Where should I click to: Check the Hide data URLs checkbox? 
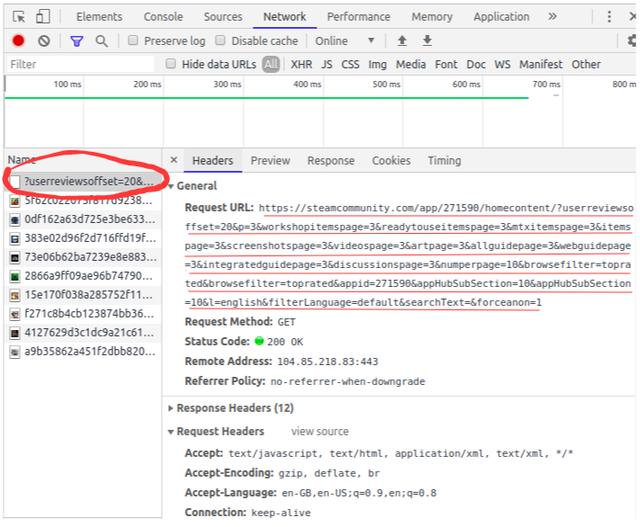pyautogui.click(x=171, y=63)
